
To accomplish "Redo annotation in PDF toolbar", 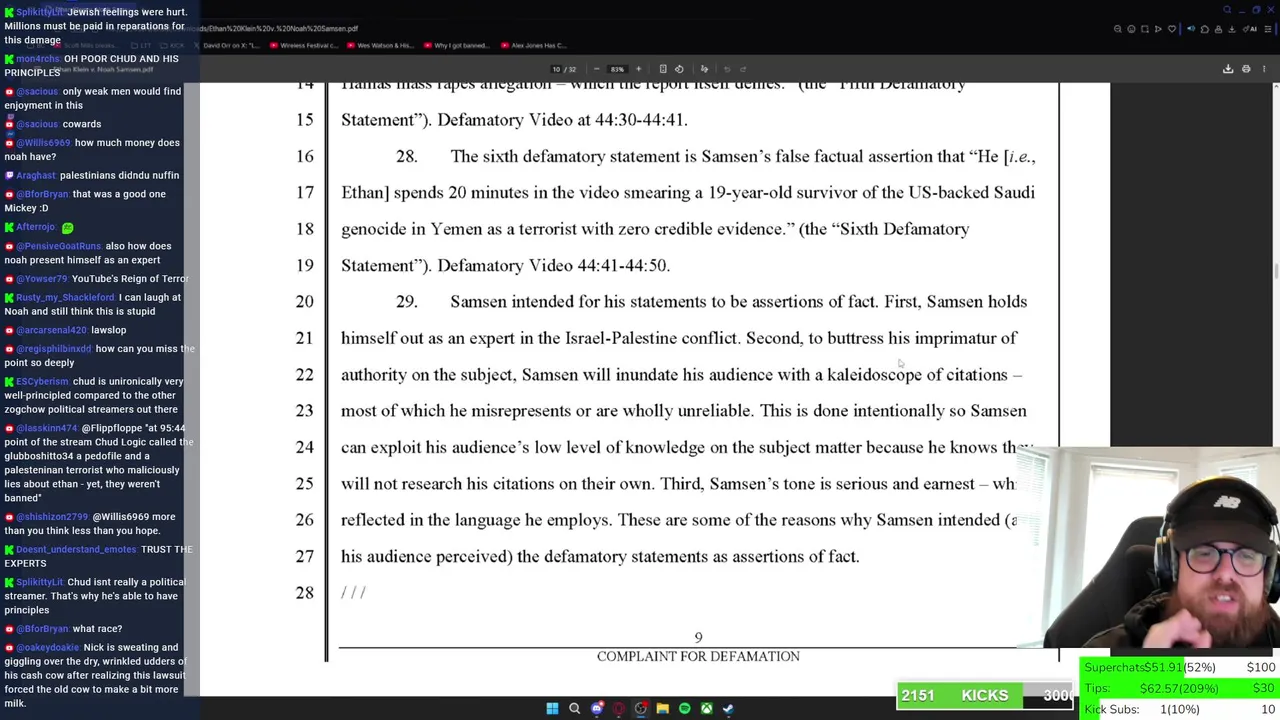I will point(743,69).
